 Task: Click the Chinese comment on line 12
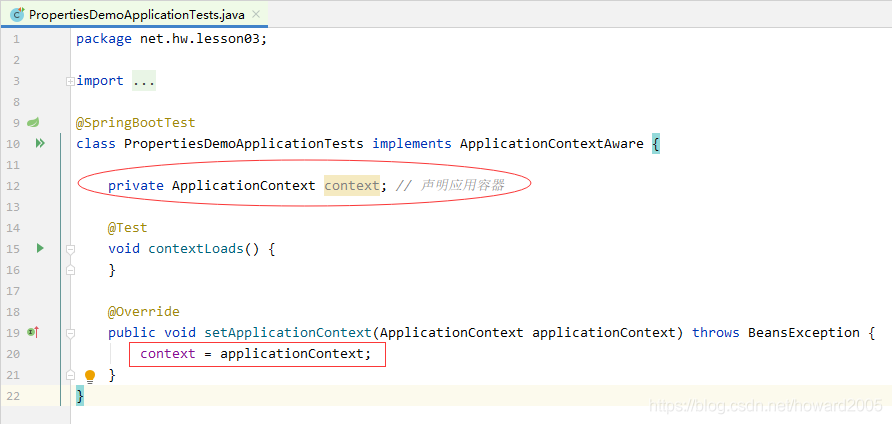[x=450, y=186]
